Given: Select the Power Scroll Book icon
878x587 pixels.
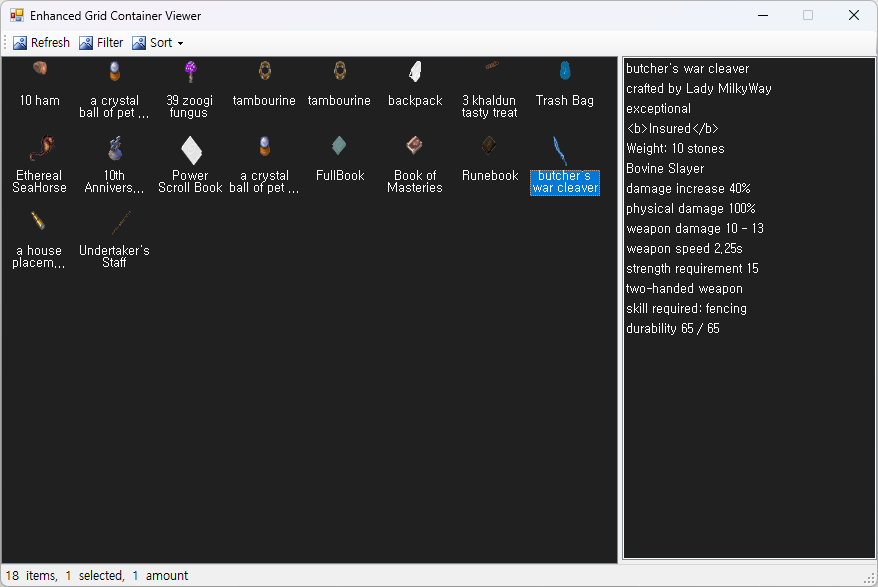Looking at the screenshot, I should (x=191, y=150).
